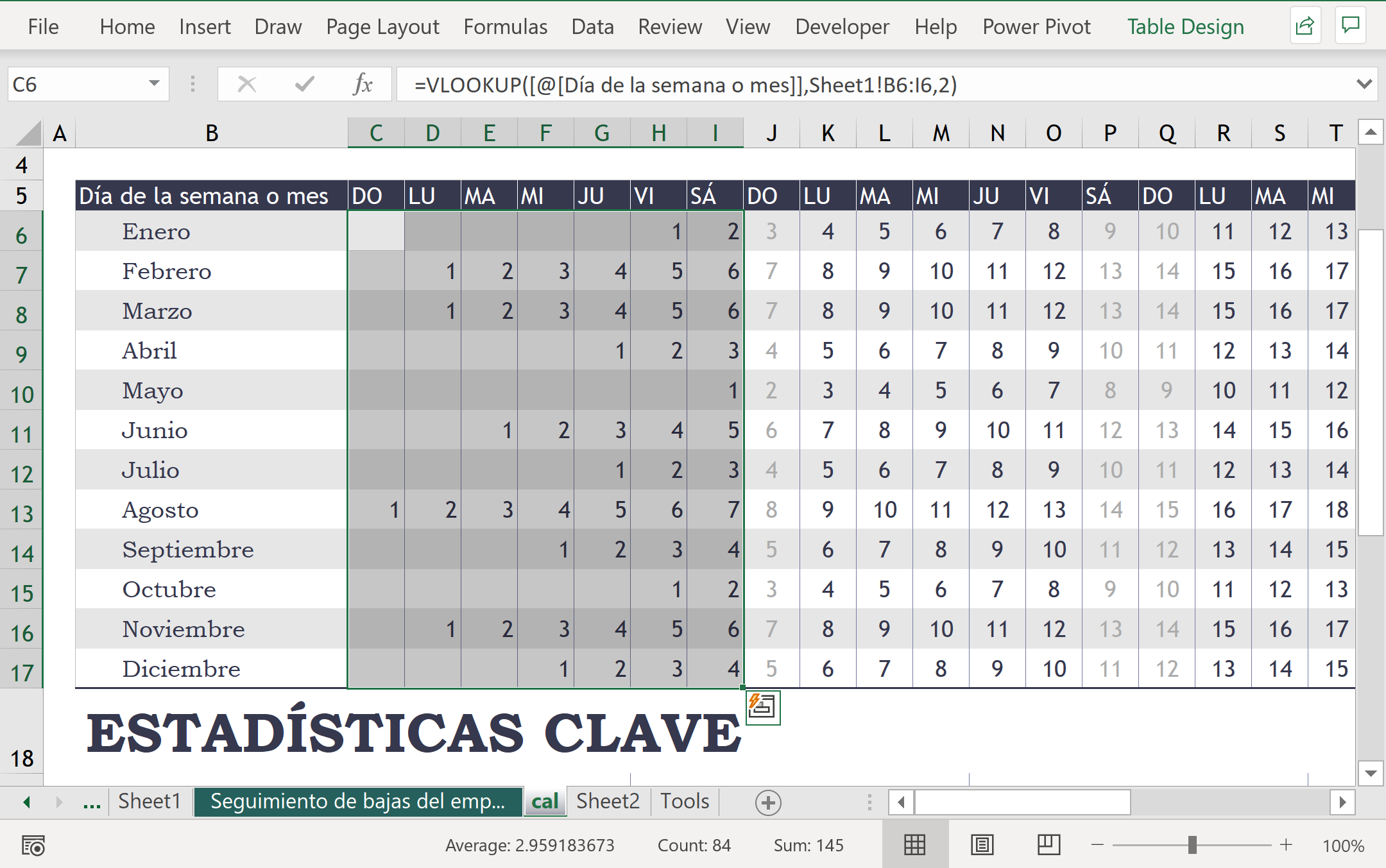This screenshot has width=1386, height=868.
Task: Switch to Normal view
Action: pos(914,845)
